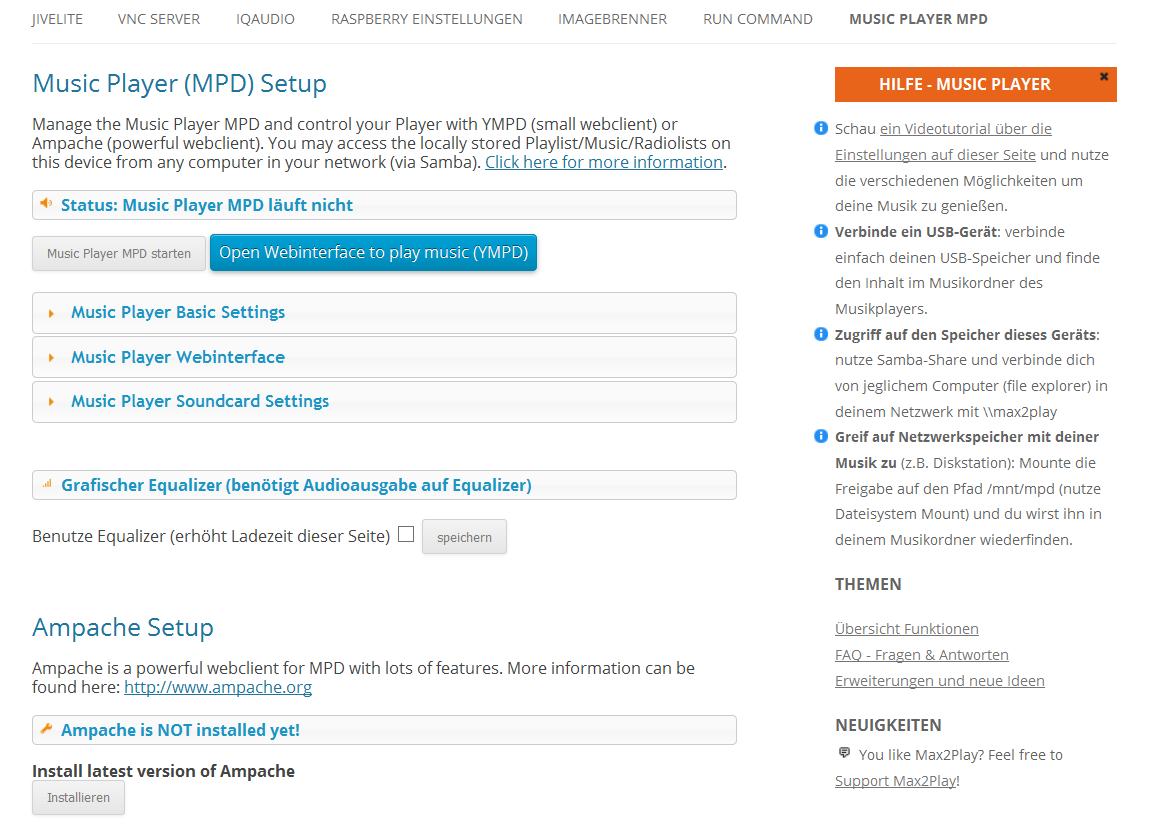The image size is (1150, 822).
Task: Open the http://www.ampache.org link
Action: [x=218, y=687]
